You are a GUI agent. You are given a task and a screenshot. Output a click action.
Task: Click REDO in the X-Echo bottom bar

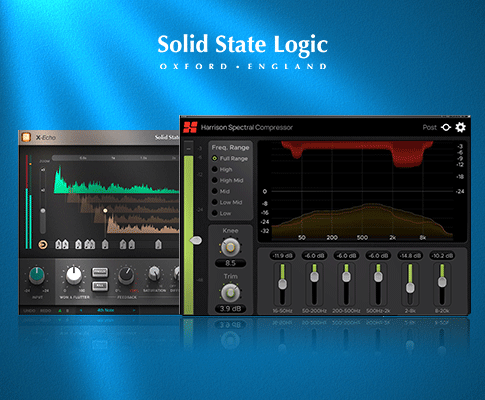click(46, 310)
